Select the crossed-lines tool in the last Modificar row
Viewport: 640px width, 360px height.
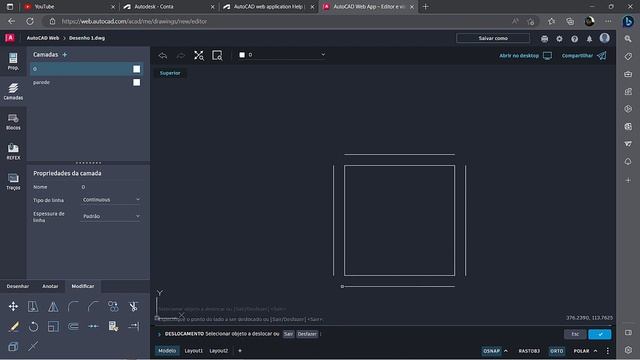coord(33,346)
